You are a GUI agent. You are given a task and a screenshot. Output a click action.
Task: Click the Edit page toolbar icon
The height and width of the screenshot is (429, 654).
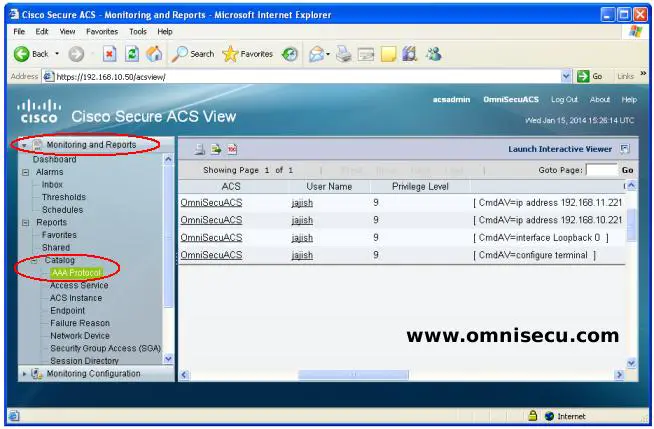tap(366, 55)
